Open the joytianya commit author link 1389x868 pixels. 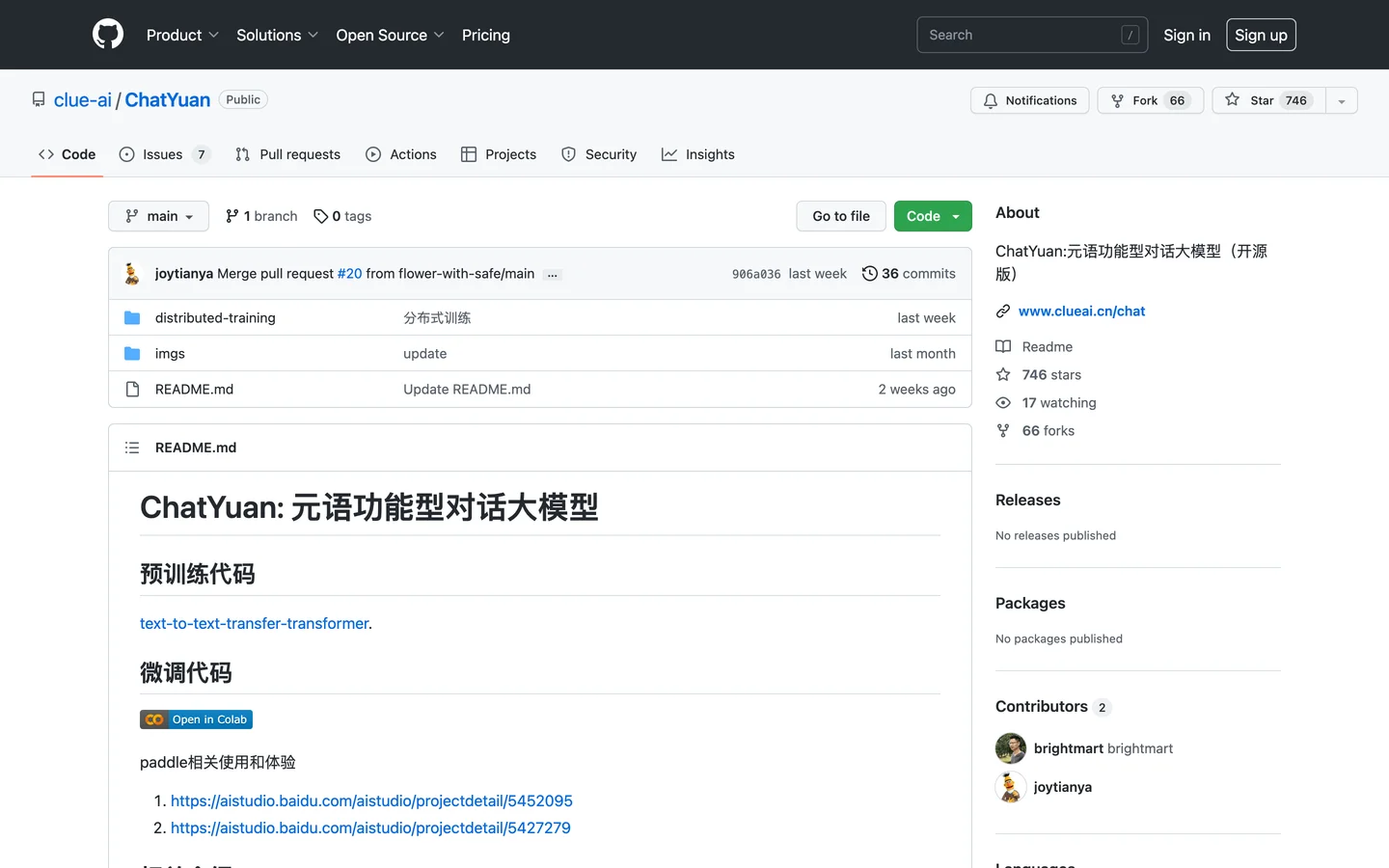pos(184,274)
